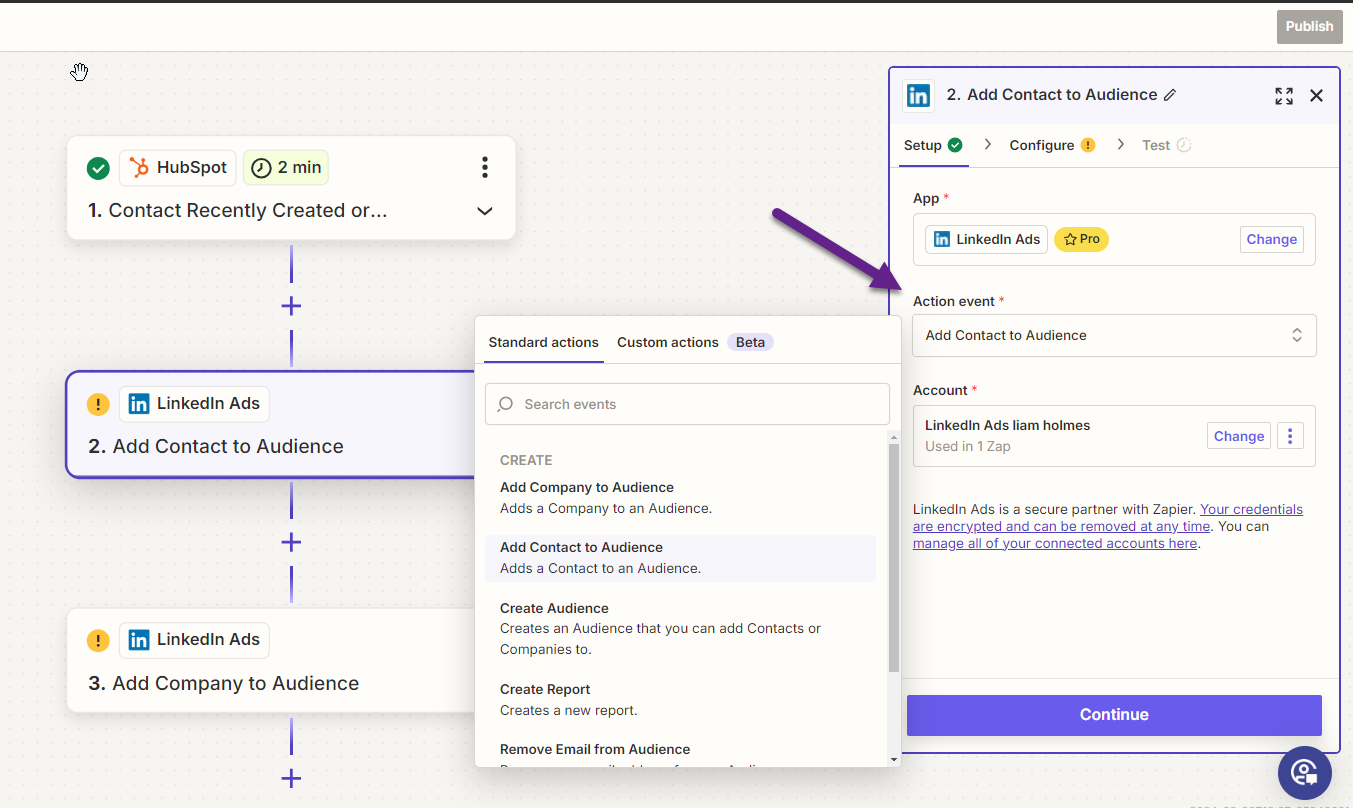Choose Add Company to Audience action
This screenshot has width=1353, height=808.
click(x=680, y=498)
